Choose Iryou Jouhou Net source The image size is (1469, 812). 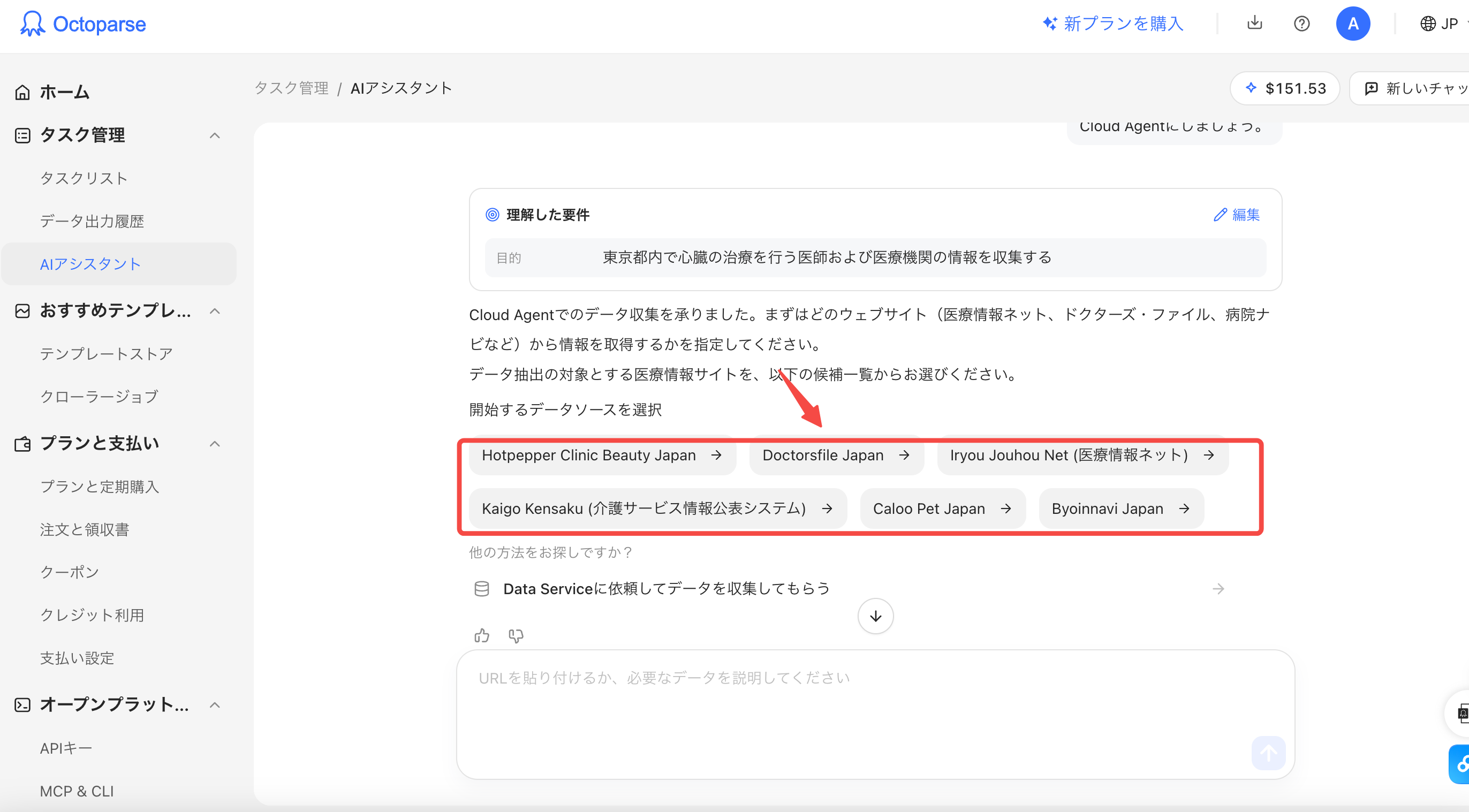(1082, 455)
